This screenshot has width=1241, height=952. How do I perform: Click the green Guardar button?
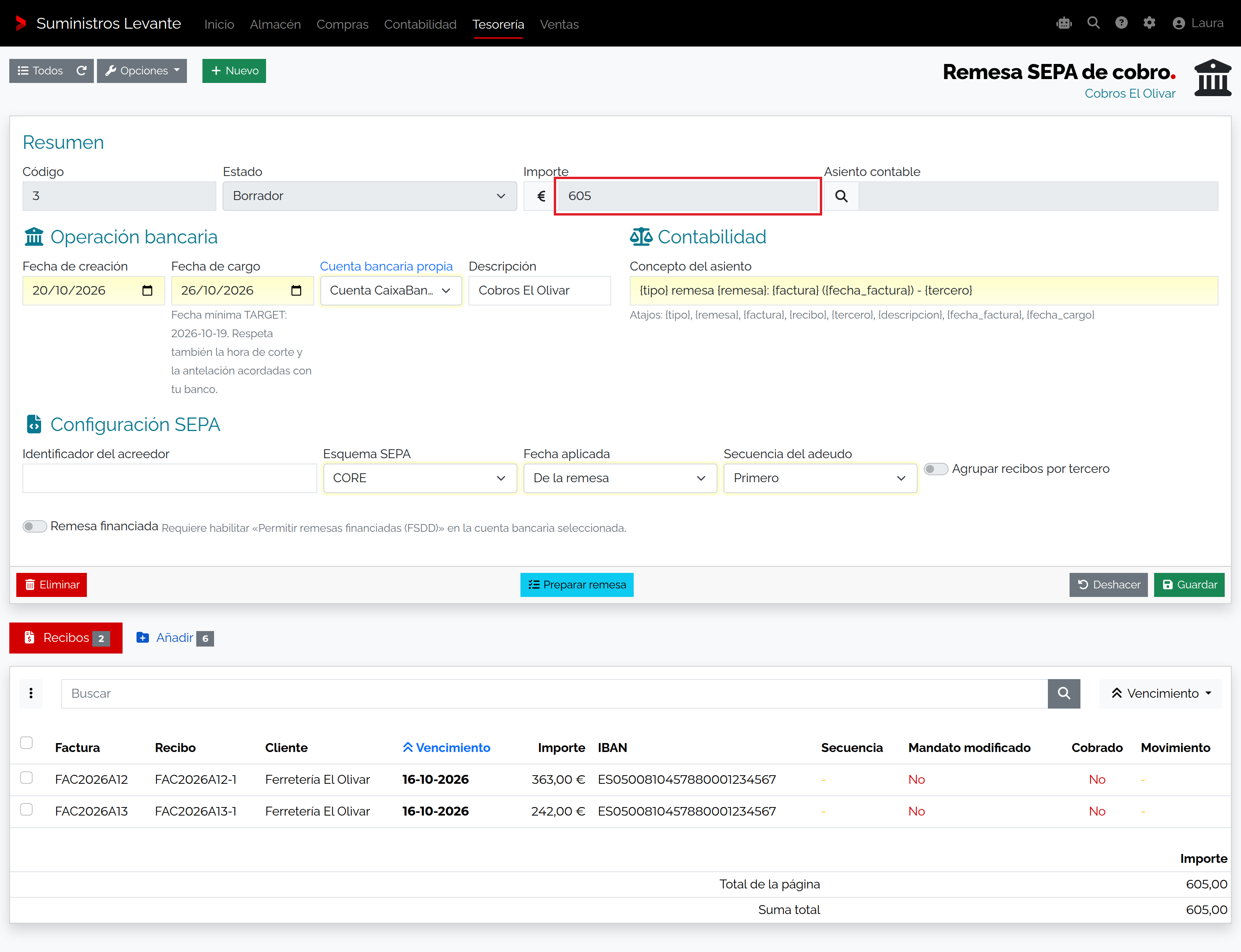coord(1189,585)
